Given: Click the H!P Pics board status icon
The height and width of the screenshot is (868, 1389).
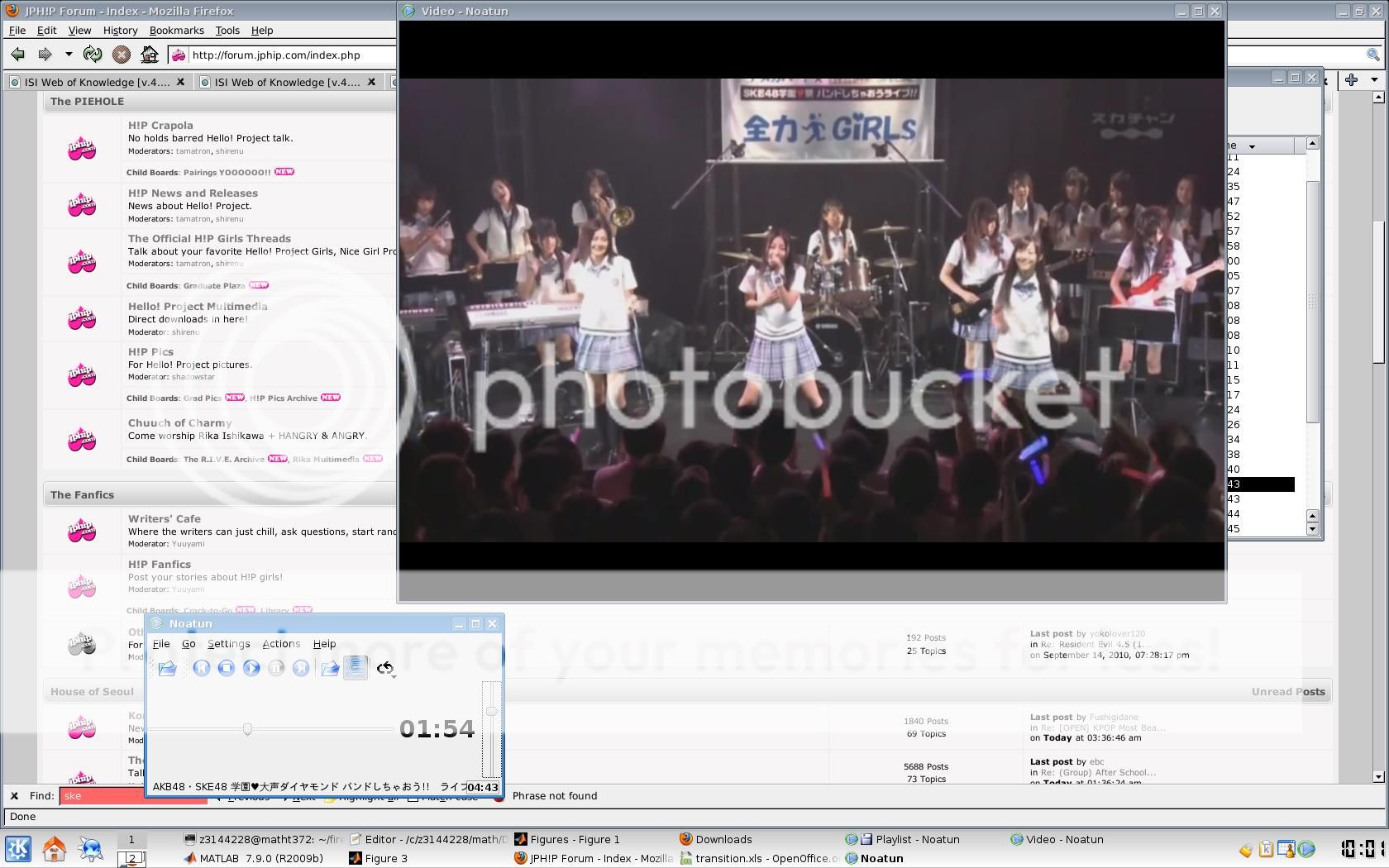Looking at the screenshot, I should (x=82, y=374).
